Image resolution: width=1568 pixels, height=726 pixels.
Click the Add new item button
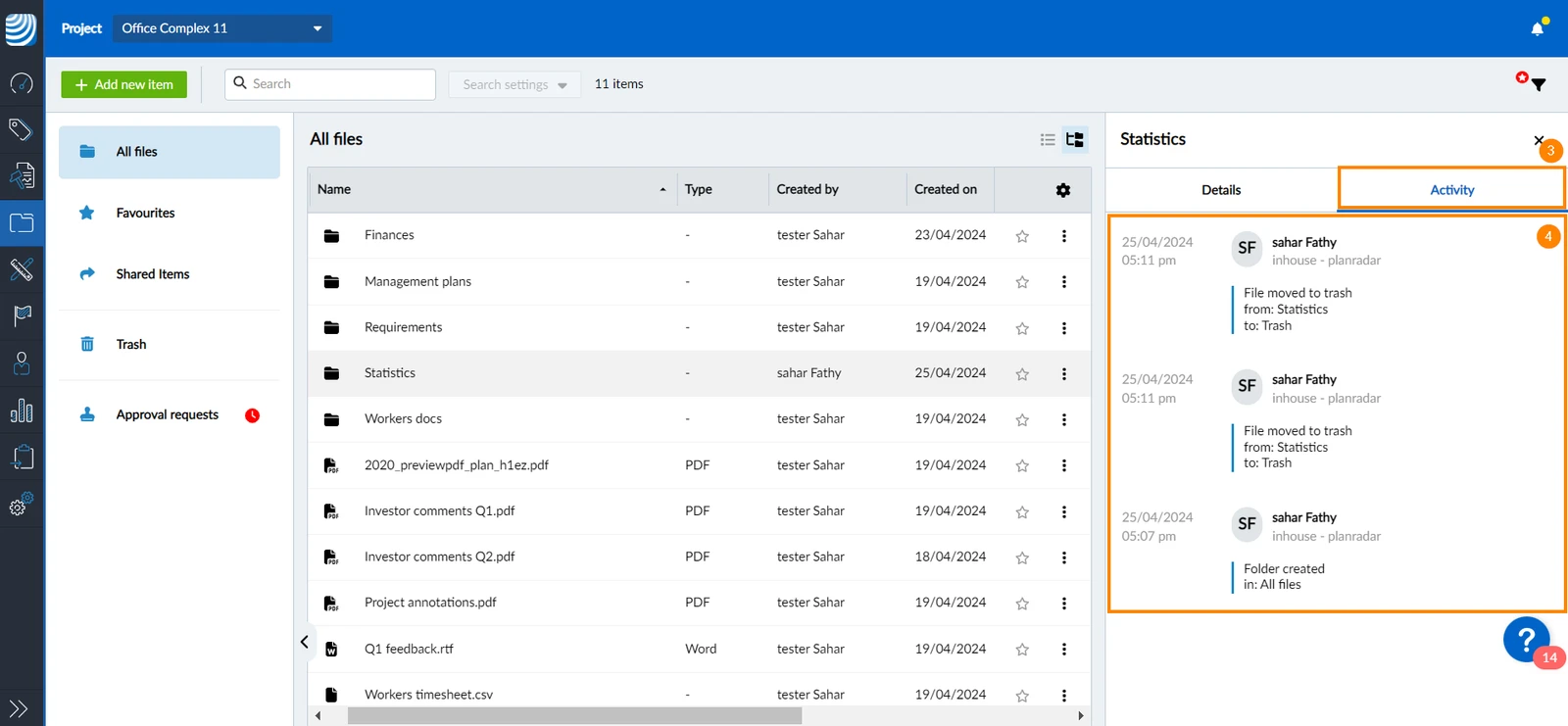click(124, 84)
